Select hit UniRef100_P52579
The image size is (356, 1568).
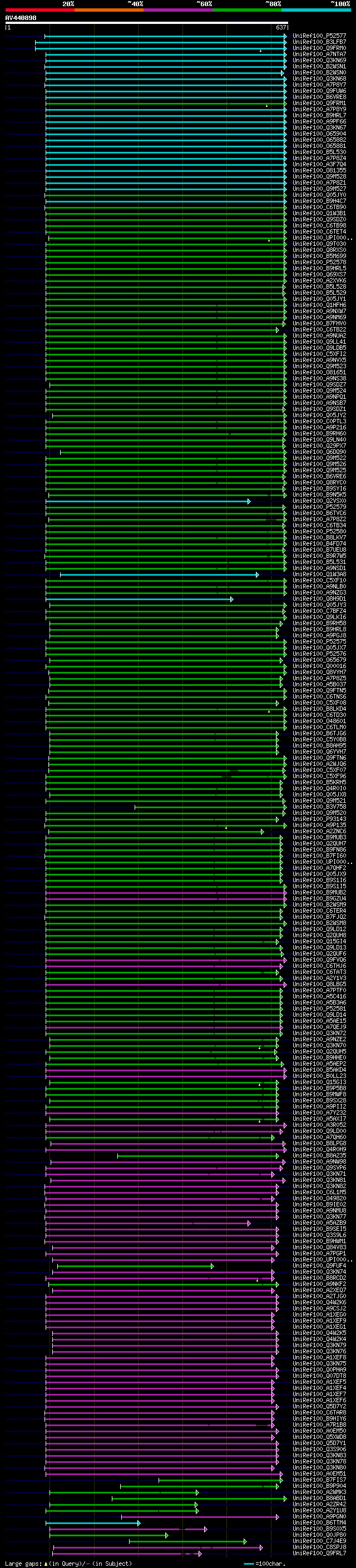(x=319, y=507)
